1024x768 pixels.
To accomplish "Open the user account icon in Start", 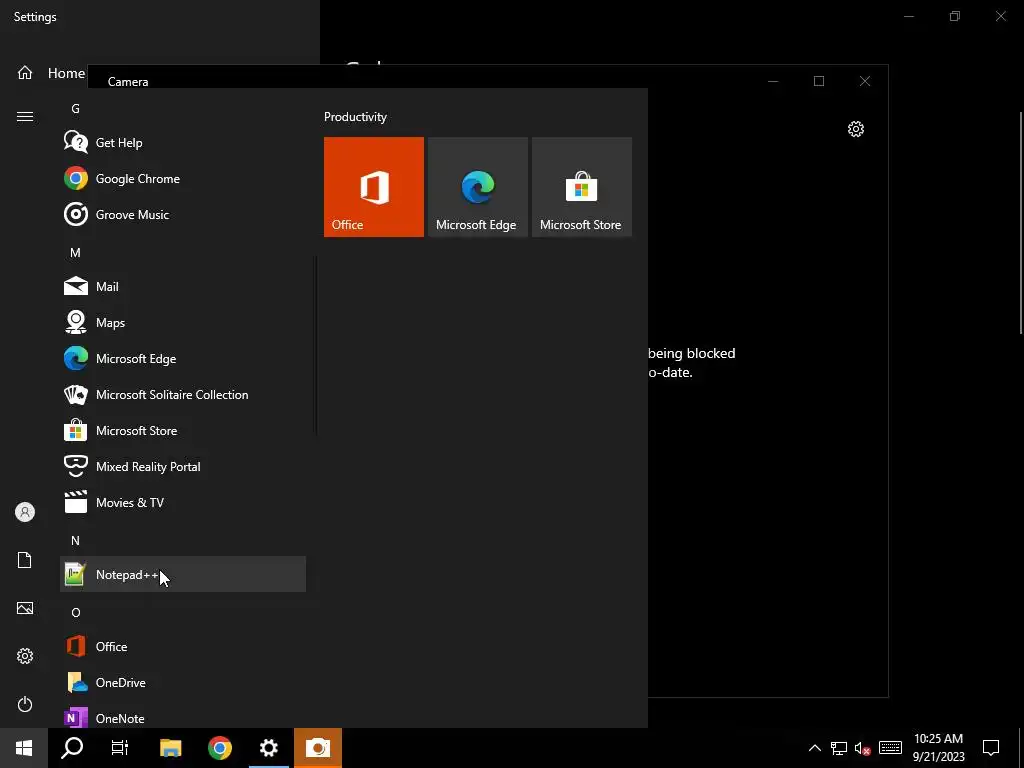I will tap(25, 512).
